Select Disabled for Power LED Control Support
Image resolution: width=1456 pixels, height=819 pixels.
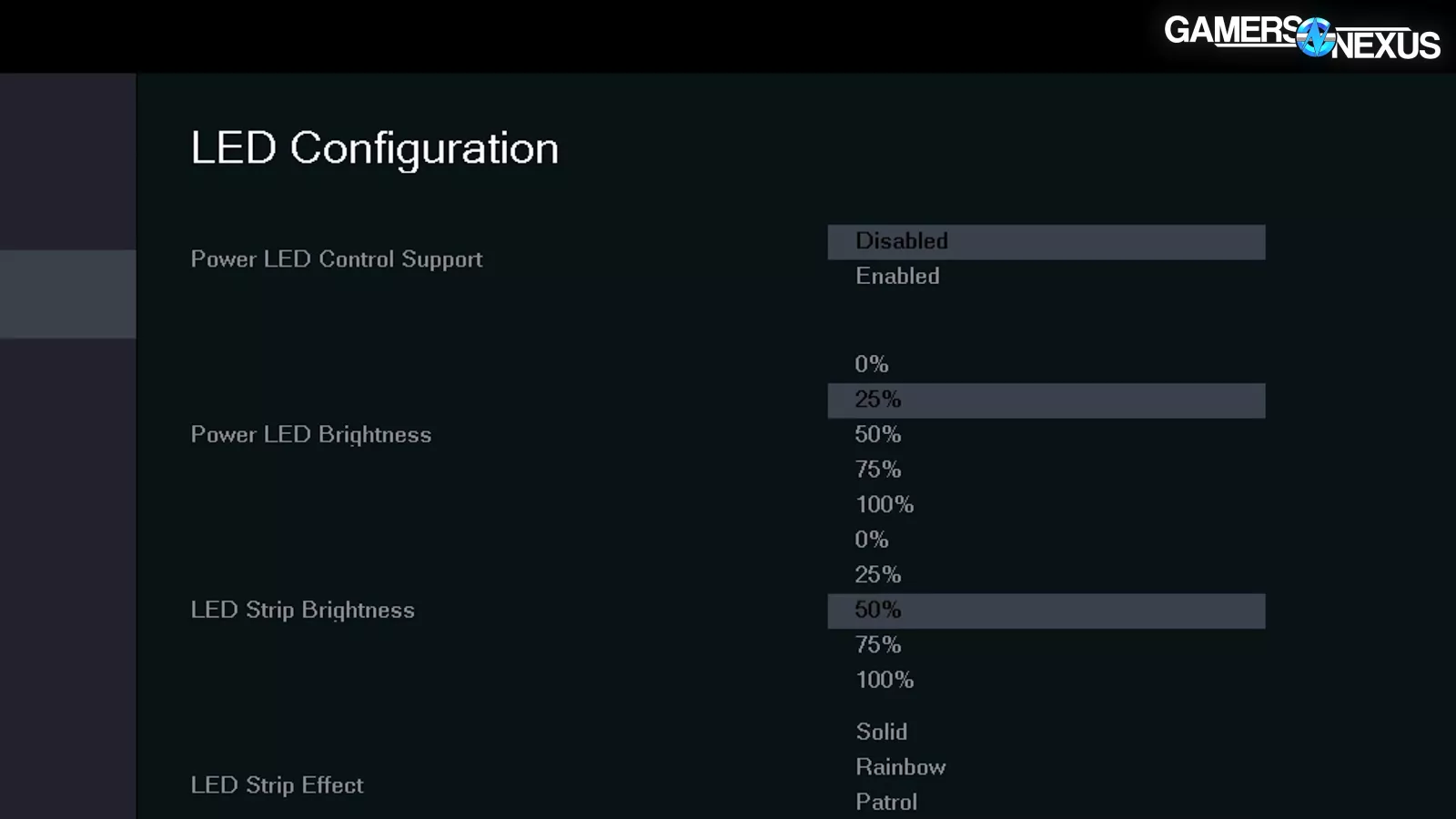(1046, 242)
